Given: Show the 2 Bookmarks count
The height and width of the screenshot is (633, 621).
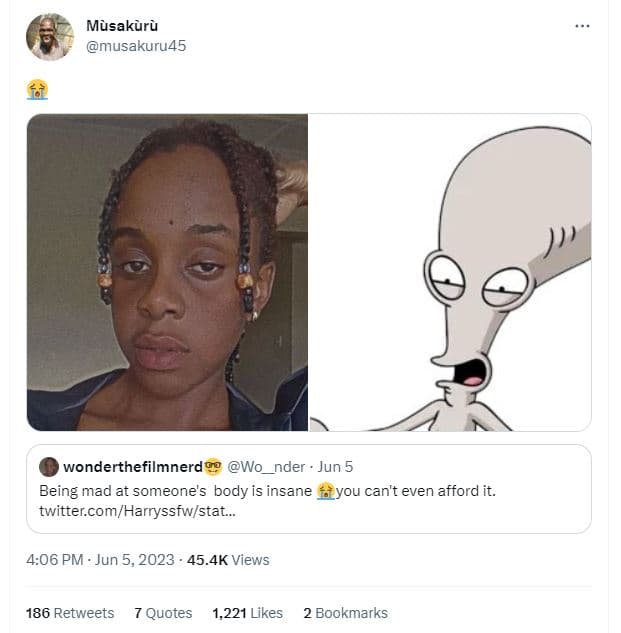Looking at the screenshot, I should [345, 613].
